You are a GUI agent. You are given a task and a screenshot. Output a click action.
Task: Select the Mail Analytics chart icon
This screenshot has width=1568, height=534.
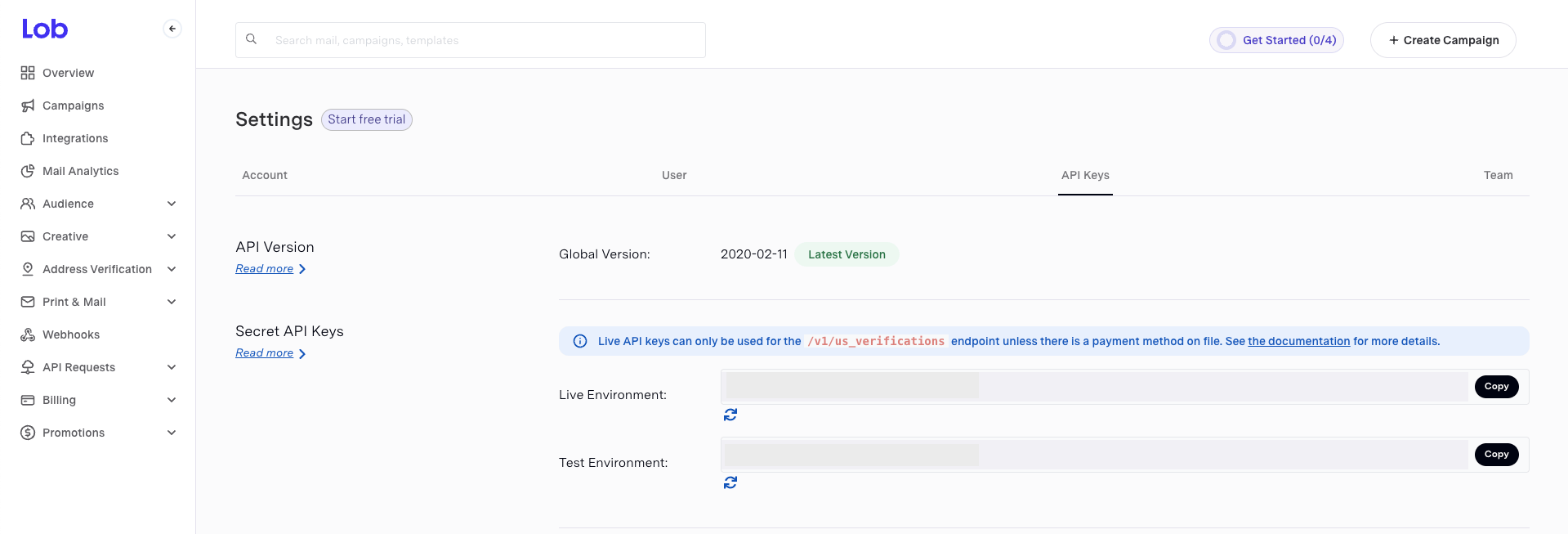28,171
